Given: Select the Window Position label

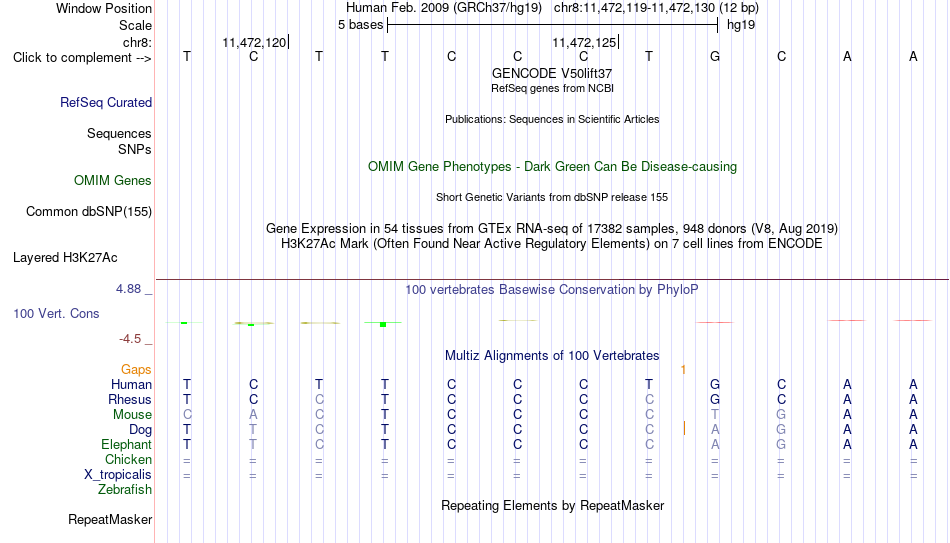Looking at the screenshot, I should 104,8.
